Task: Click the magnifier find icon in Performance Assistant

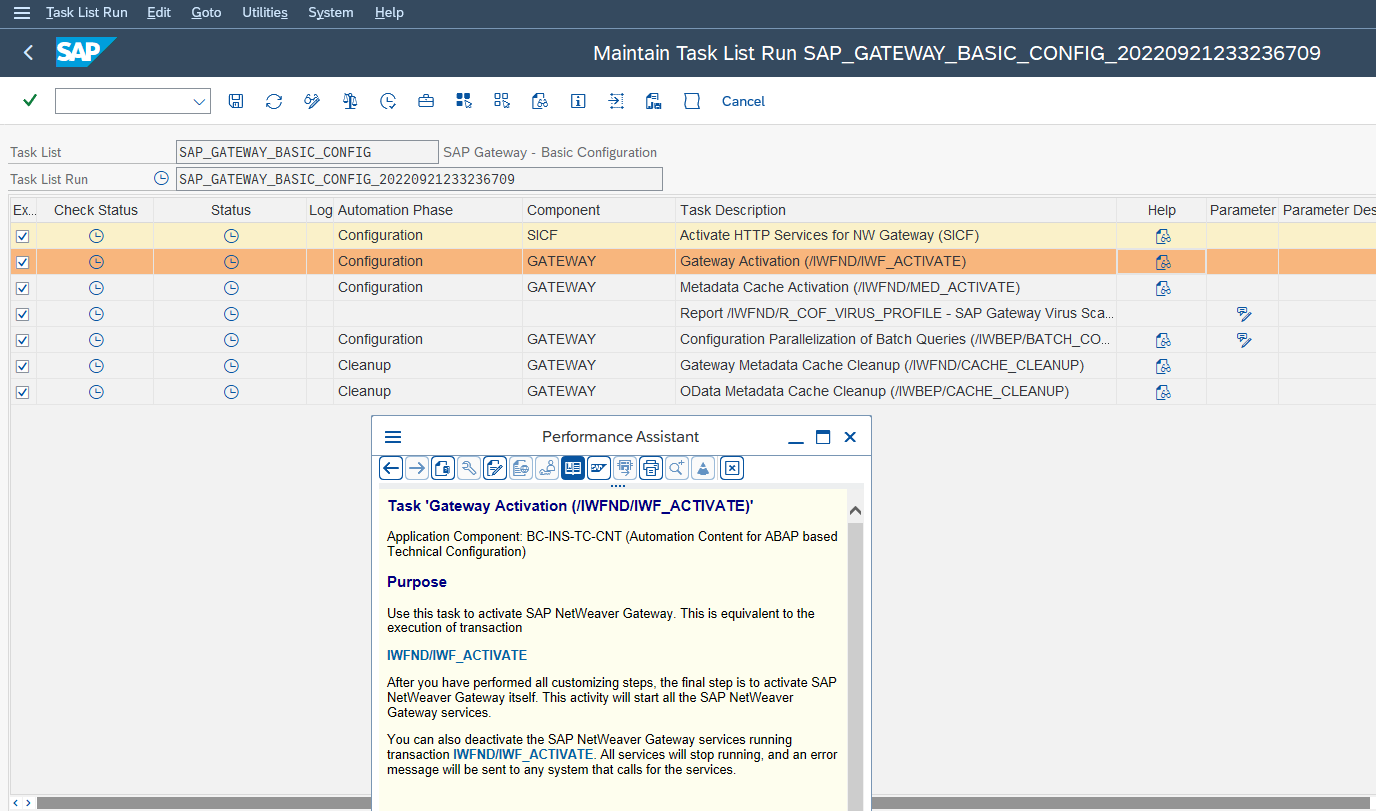Action: click(x=677, y=468)
